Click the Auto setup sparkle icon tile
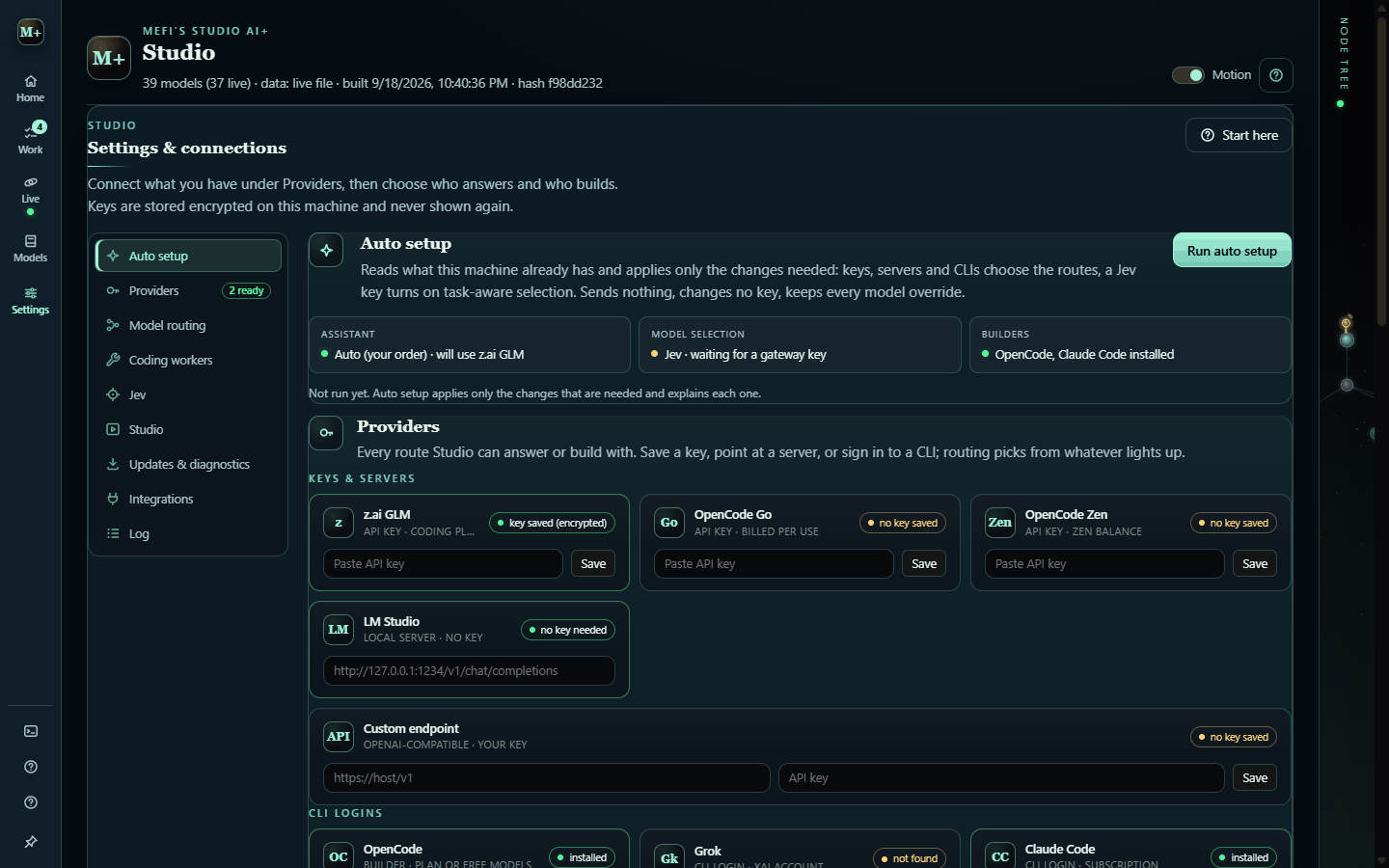Image resolution: width=1389 pixels, height=868 pixels. (326, 250)
